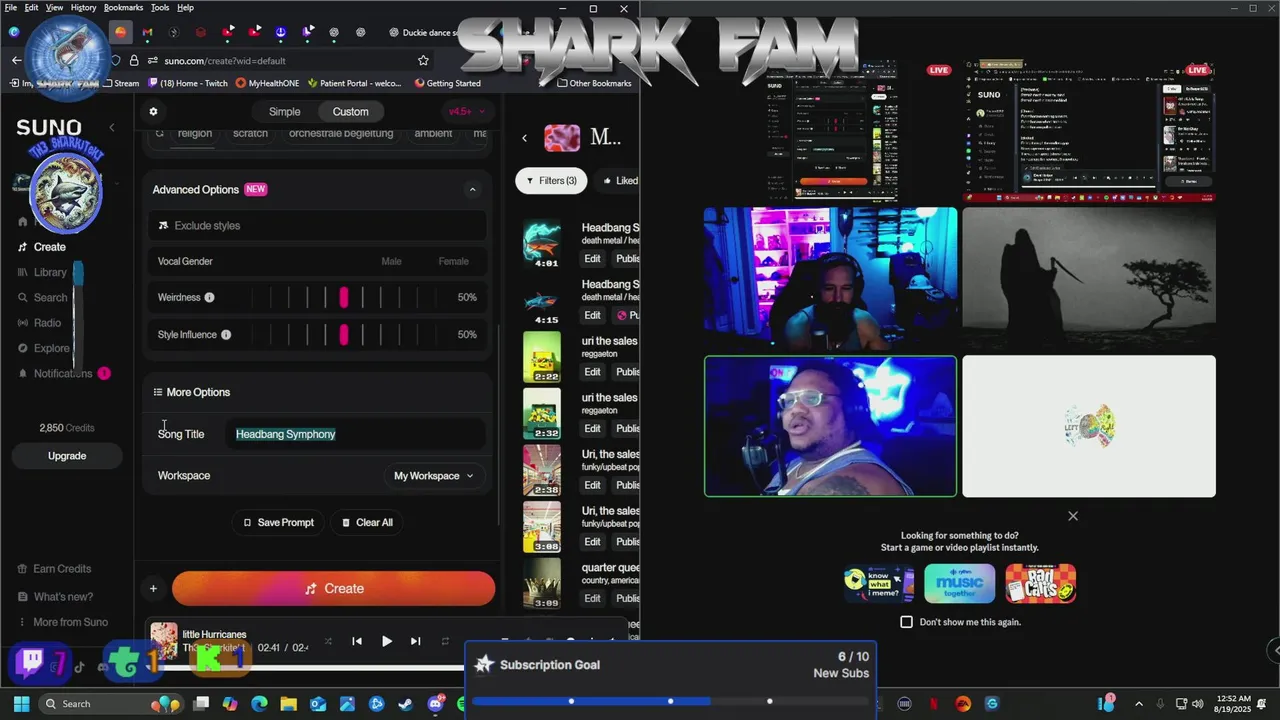This screenshot has width=1280, height=720.
Task: Launch the Music Together activity
Action: (960, 584)
